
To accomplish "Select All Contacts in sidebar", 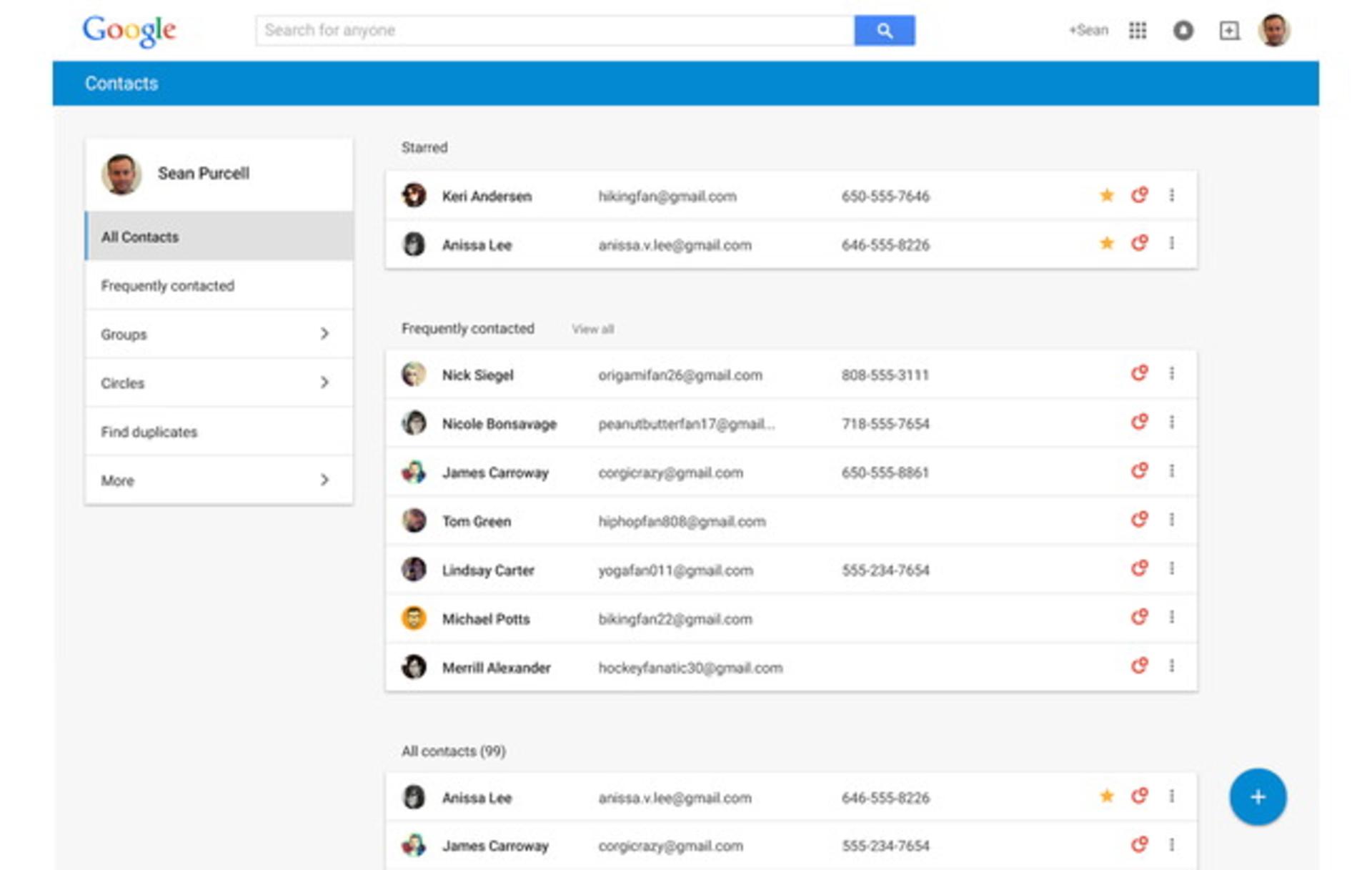I will point(219,236).
